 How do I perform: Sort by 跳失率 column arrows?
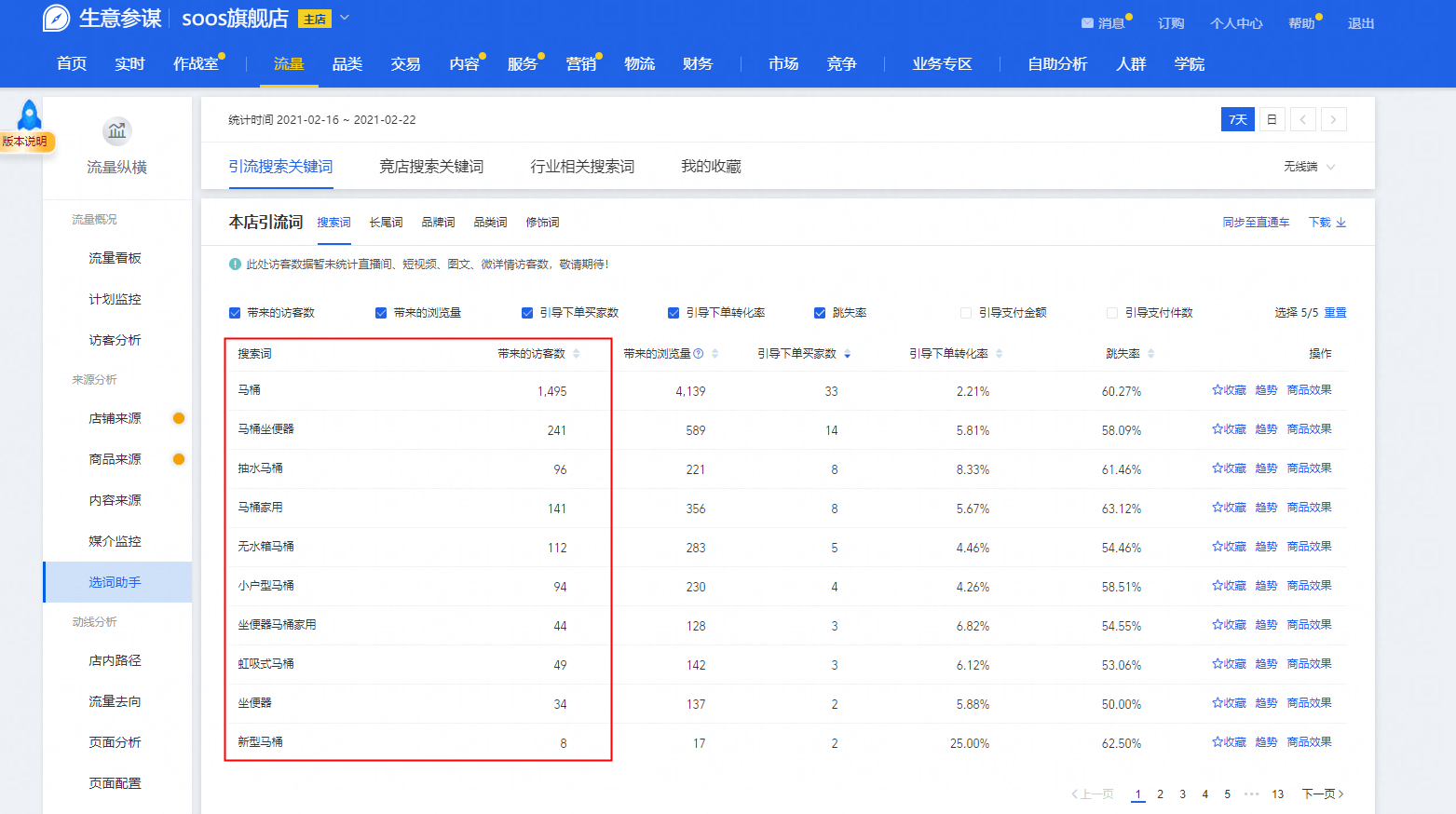pyautogui.click(x=1150, y=354)
